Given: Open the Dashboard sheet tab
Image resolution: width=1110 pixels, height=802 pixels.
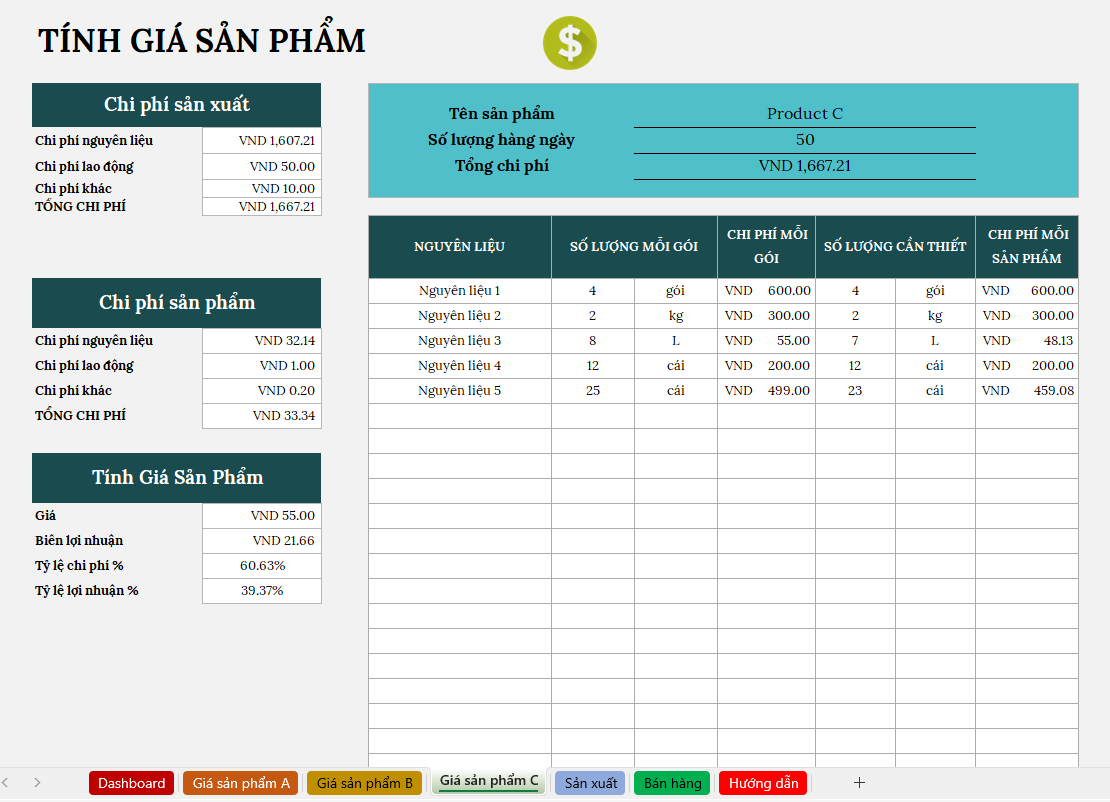Looking at the screenshot, I should pyautogui.click(x=131, y=783).
